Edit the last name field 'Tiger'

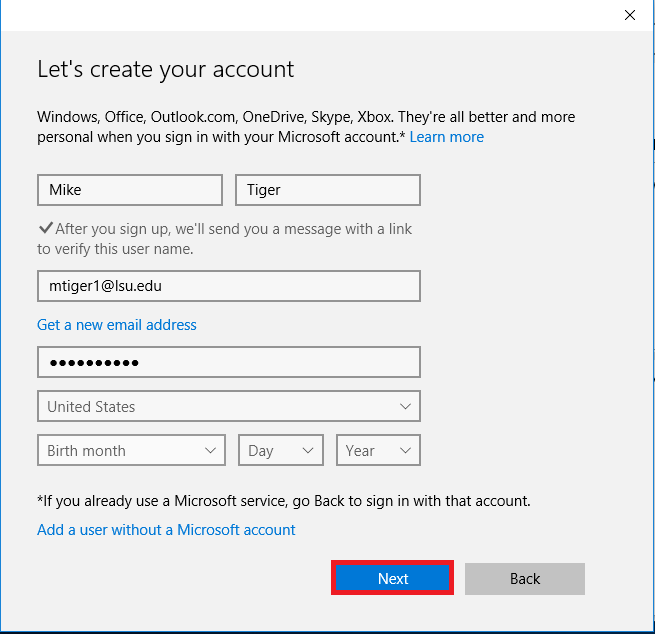tap(328, 190)
